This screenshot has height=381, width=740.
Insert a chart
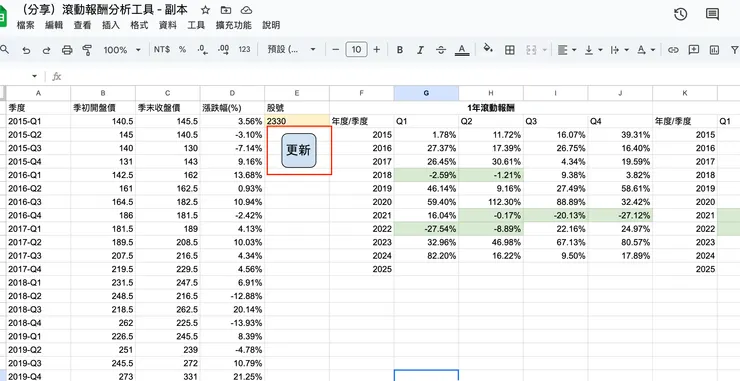[714, 50]
